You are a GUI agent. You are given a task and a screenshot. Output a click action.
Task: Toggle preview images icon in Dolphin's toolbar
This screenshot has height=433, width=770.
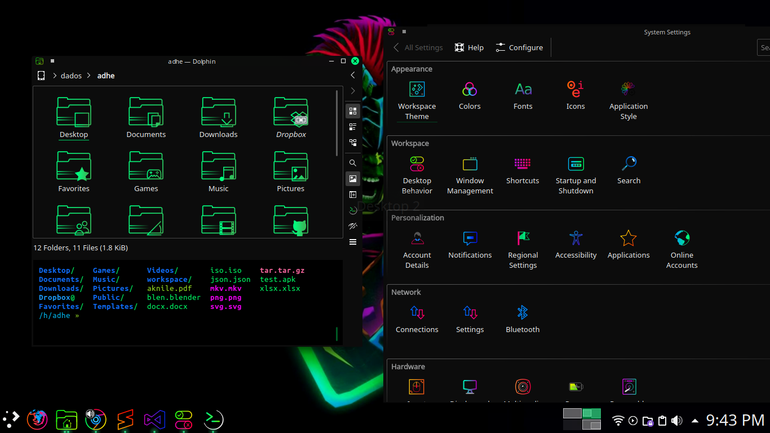[x=353, y=179]
